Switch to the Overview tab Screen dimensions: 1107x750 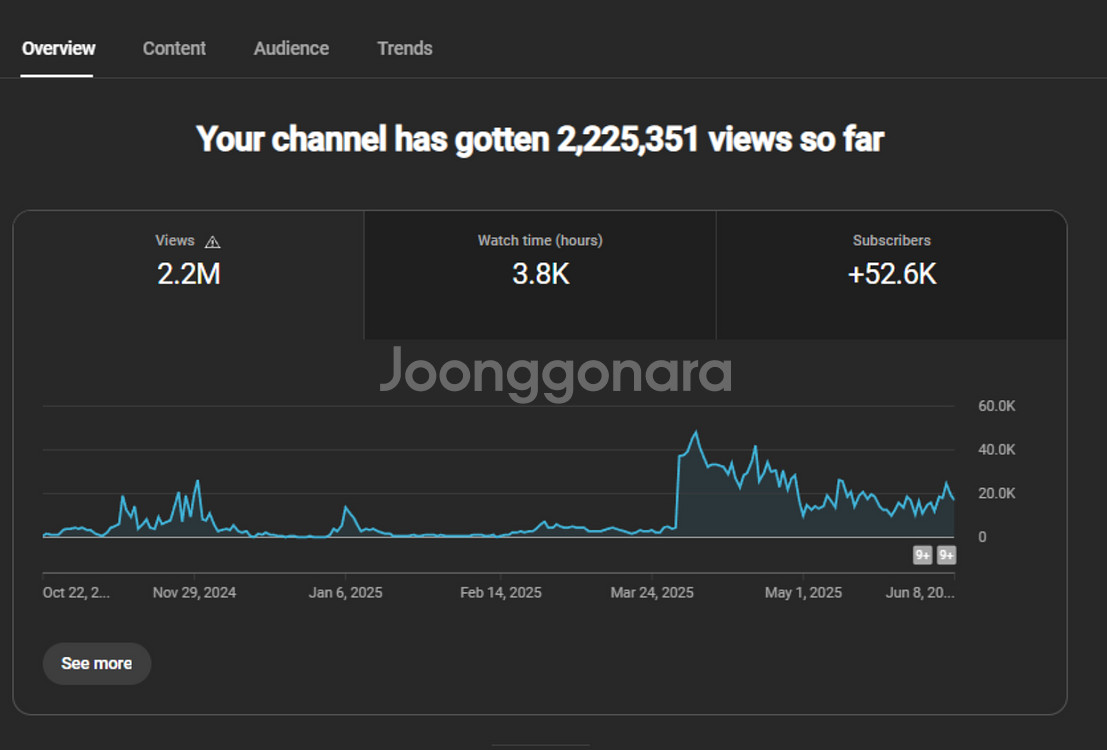pyautogui.click(x=58, y=48)
